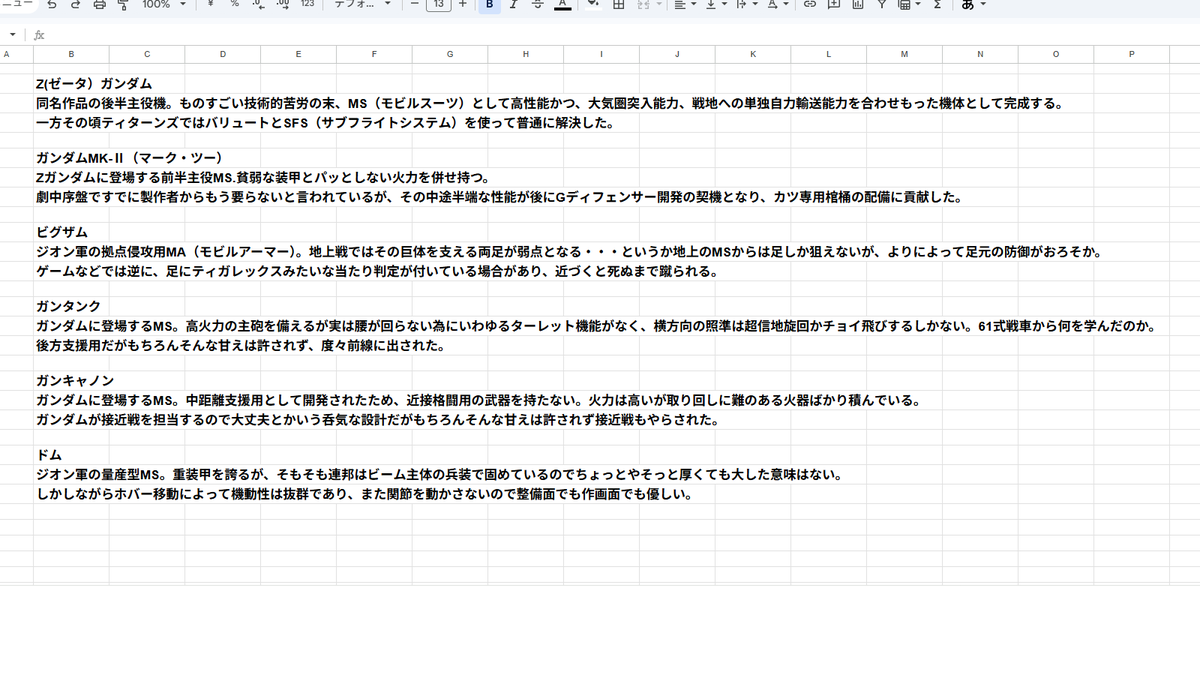This screenshot has height=675, width=1200.
Task: Select the cell titled ドム
Action: click(49, 455)
